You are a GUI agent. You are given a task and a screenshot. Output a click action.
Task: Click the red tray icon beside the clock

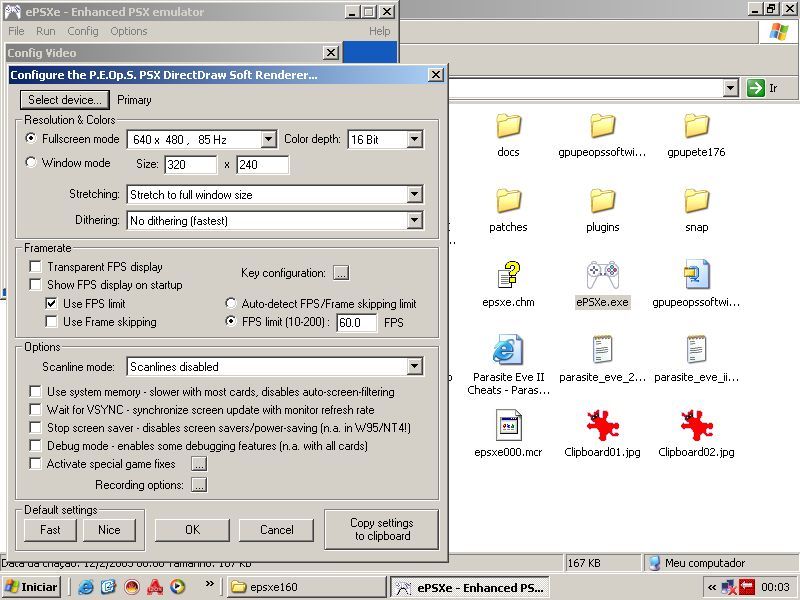(x=746, y=587)
